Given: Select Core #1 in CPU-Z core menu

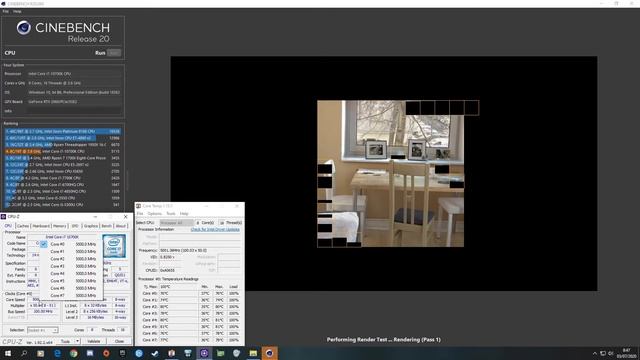Looking at the screenshot, I should 71,251.
